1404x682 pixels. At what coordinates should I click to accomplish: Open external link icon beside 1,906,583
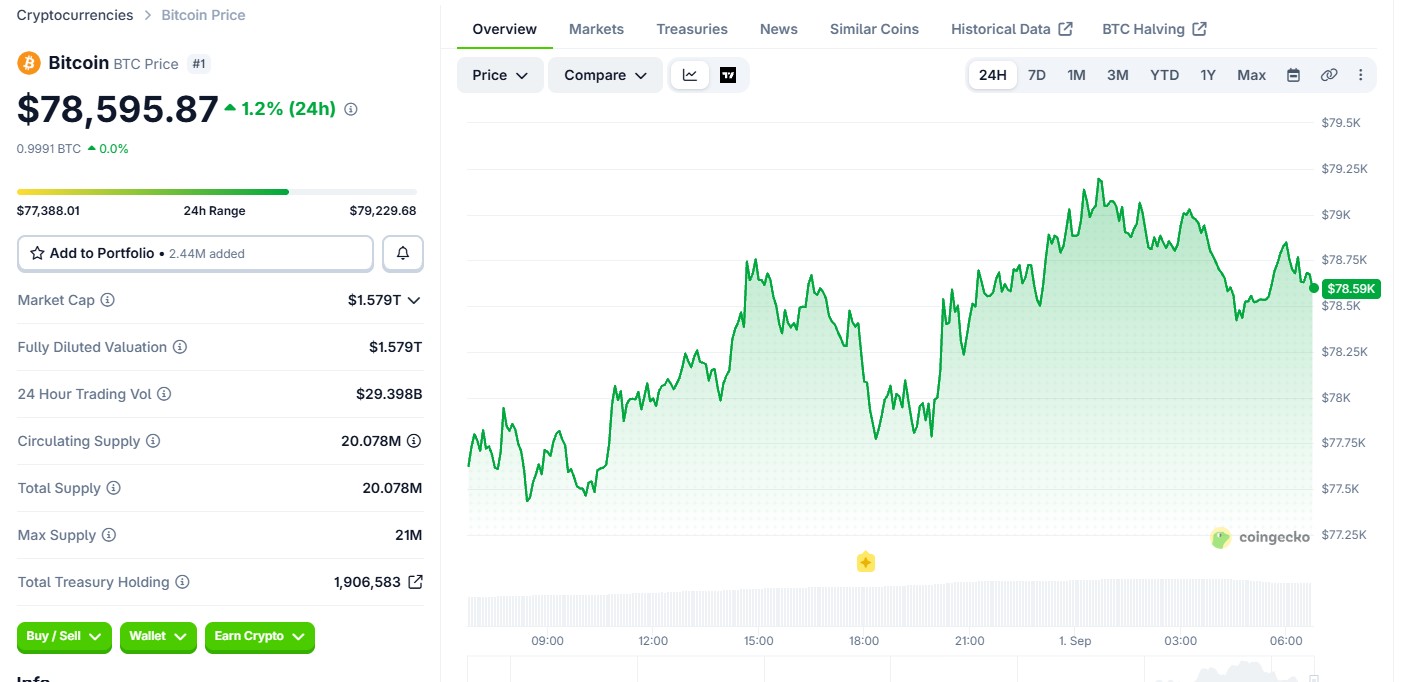[x=416, y=582]
